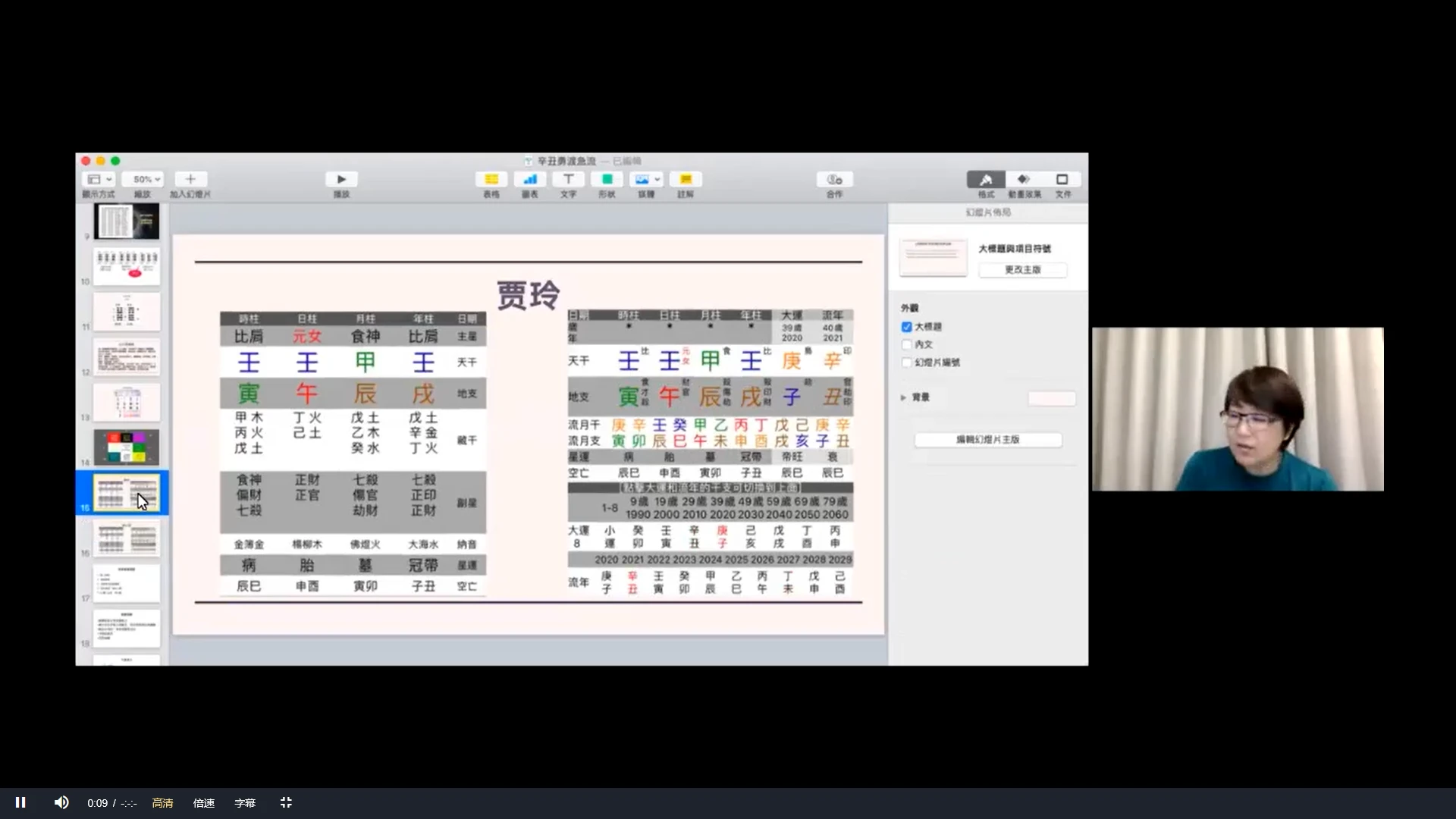This screenshot has width=1456, height=819.
Task: Mute the video volume speaker icon
Action: [61, 802]
